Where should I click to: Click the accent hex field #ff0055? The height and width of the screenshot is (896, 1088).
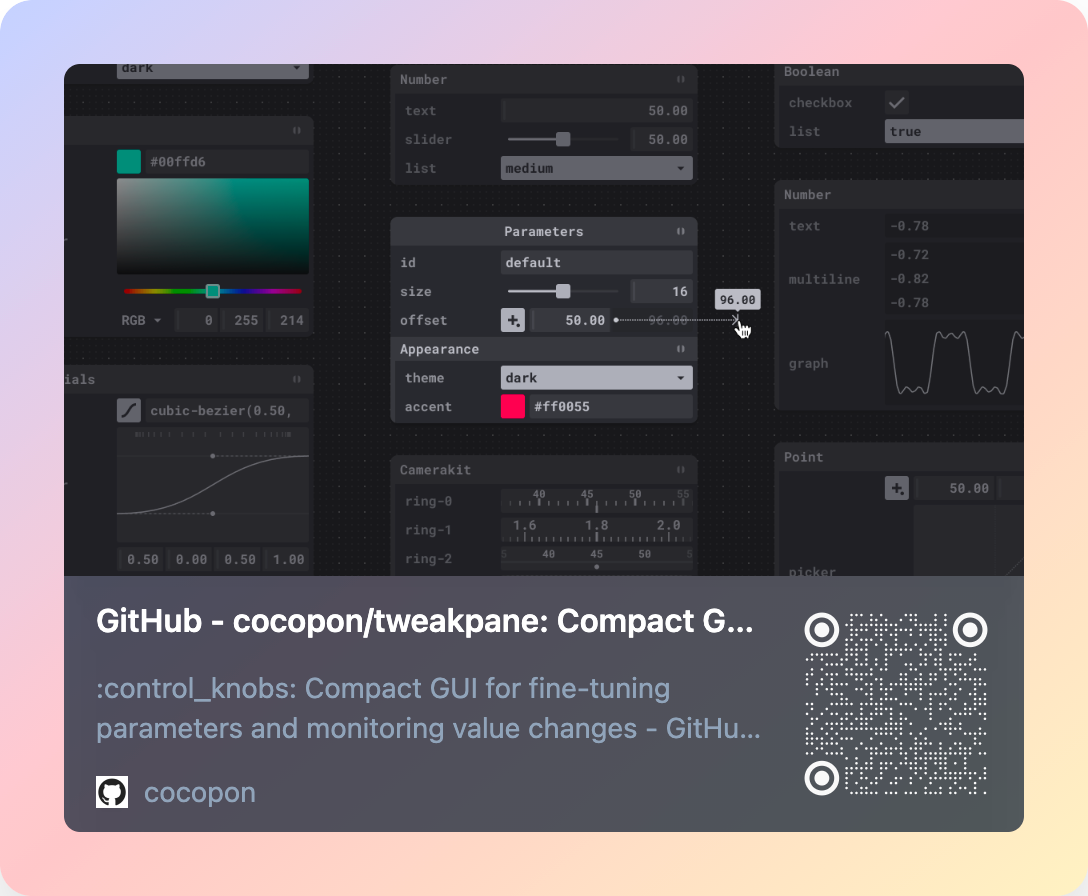pos(611,407)
